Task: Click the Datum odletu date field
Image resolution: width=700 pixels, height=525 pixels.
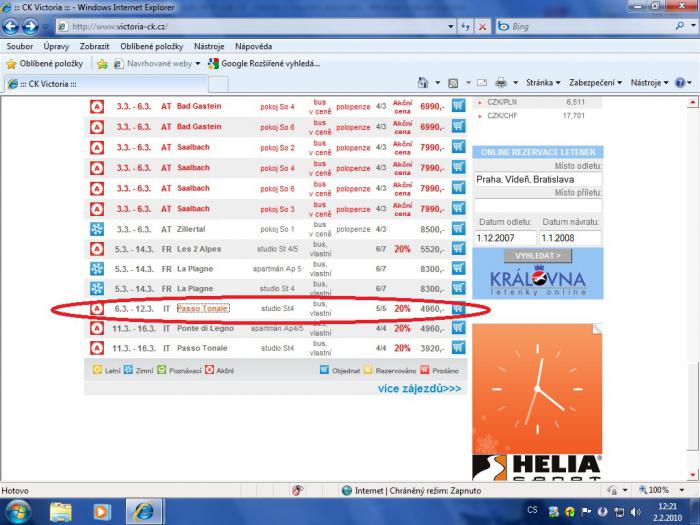Action: tap(506, 237)
